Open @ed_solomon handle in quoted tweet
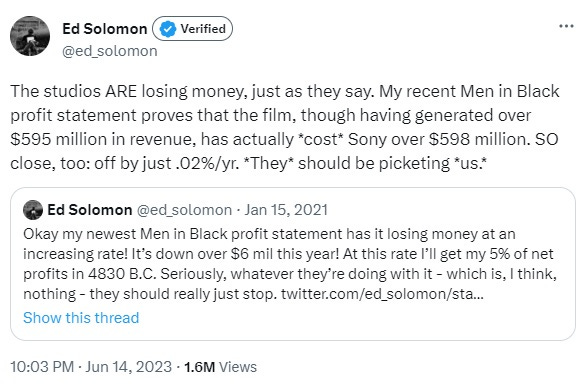The image size is (588, 392). (184, 210)
